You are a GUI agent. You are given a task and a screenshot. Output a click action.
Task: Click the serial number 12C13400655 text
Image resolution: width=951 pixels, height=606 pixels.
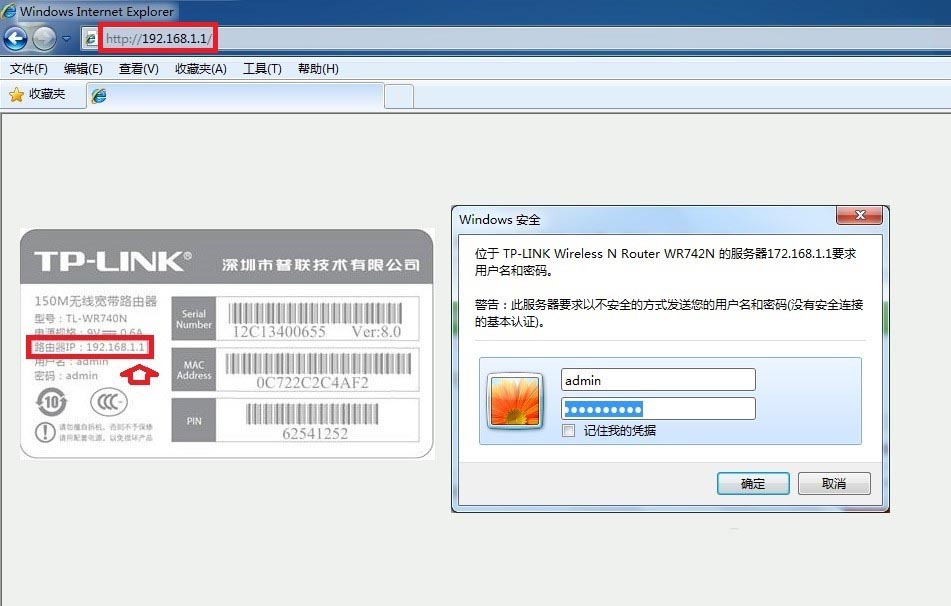tap(279, 332)
